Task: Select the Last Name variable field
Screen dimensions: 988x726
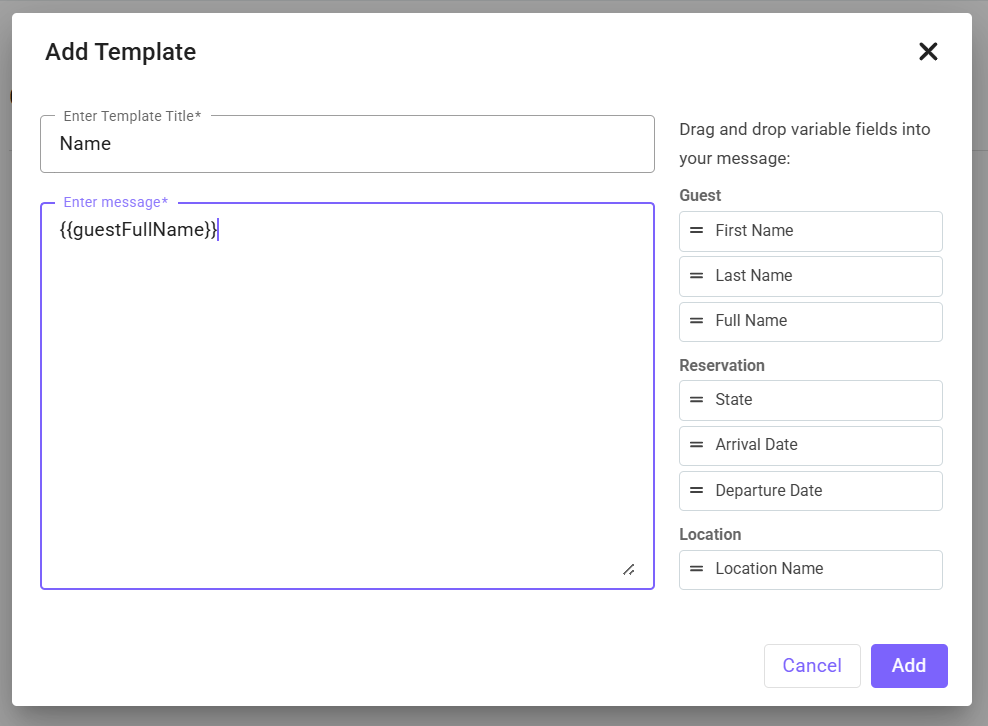Action: pos(811,276)
